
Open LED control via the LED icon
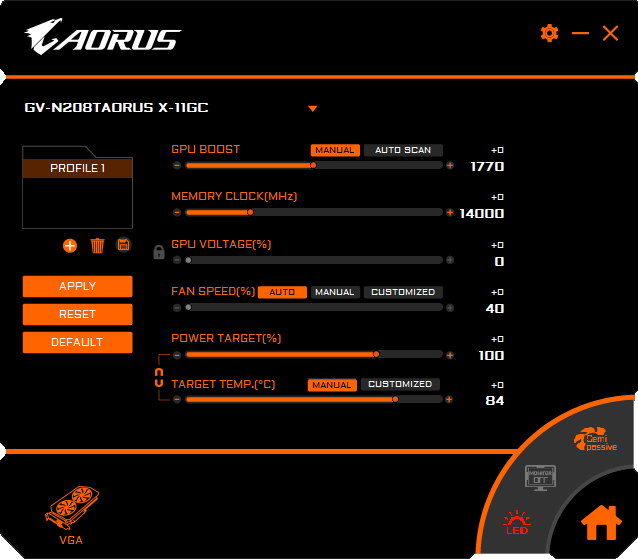click(x=517, y=522)
